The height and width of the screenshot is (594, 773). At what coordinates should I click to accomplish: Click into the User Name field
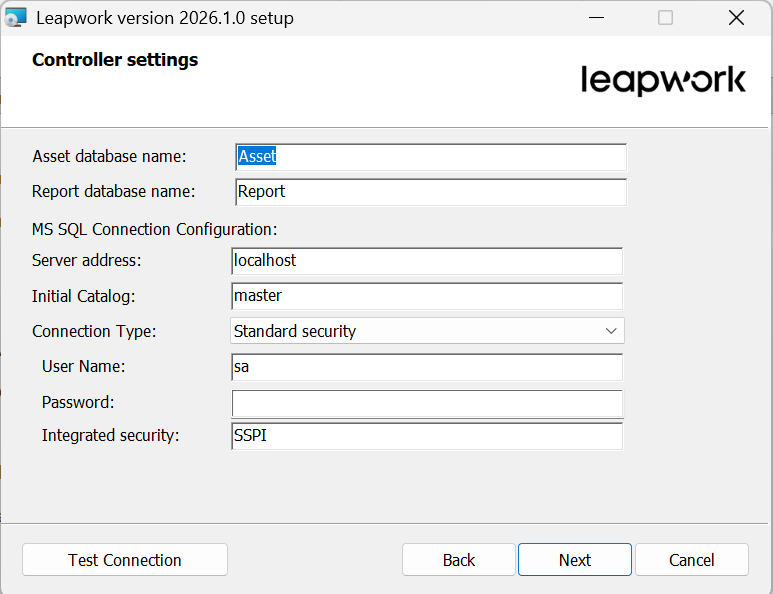point(427,367)
